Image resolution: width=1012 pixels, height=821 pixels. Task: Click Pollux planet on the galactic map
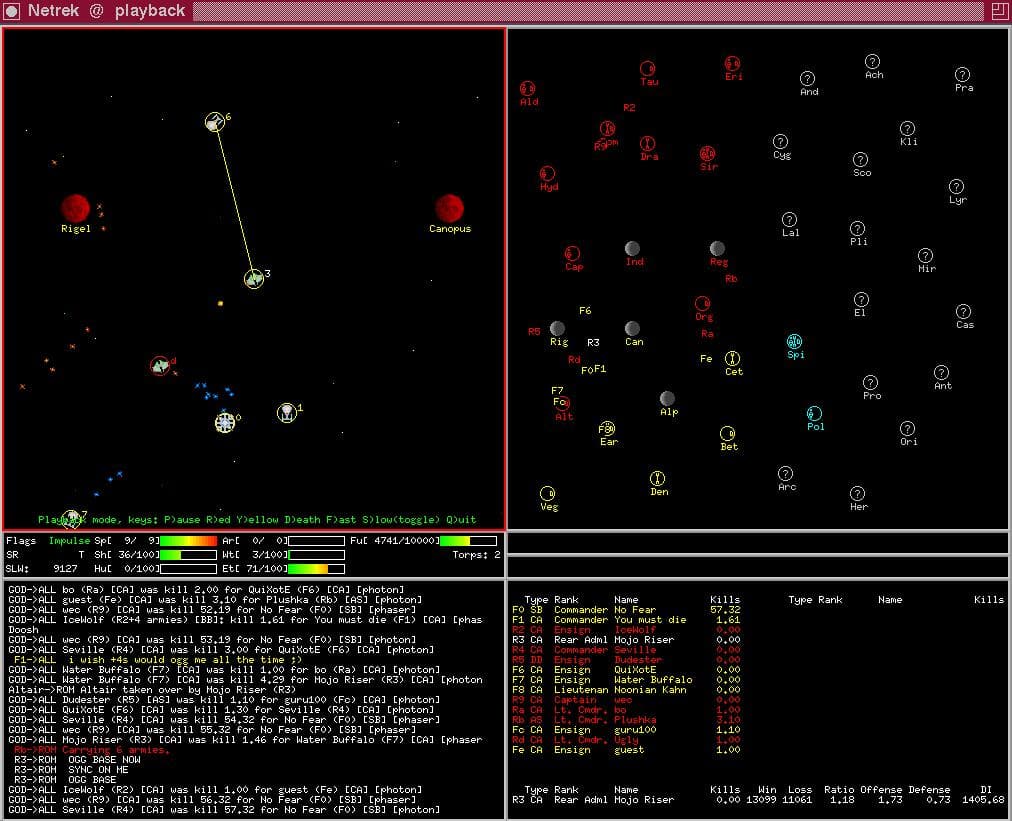point(814,413)
